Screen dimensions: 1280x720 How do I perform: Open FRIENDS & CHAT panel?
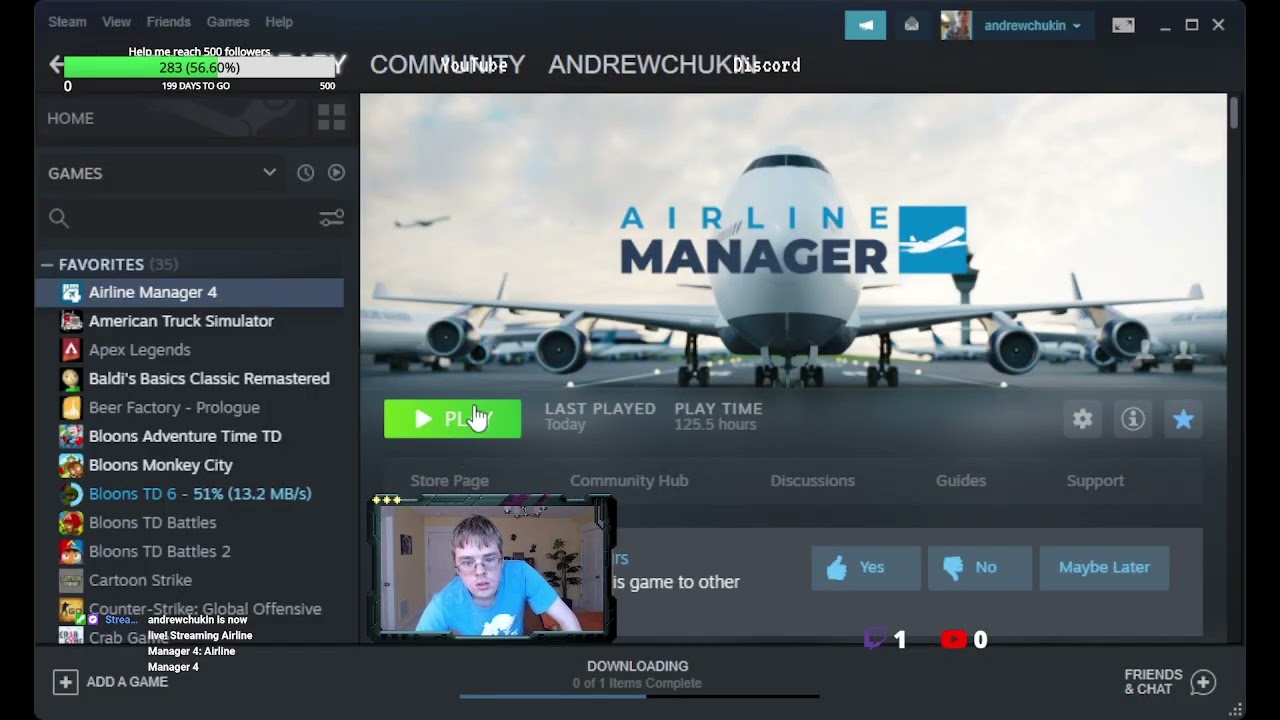click(1170, 682)
